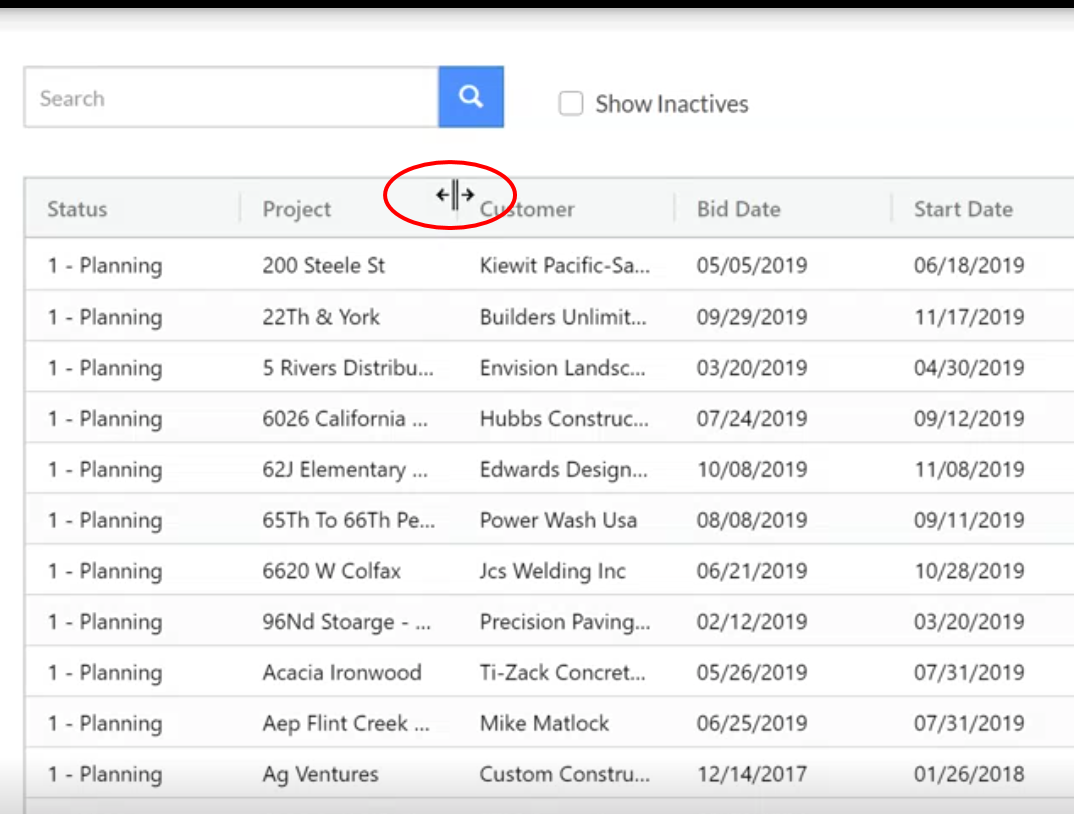
Task: Click customer Ti-Zack Concret...
Action: click(x=562, y=672)
